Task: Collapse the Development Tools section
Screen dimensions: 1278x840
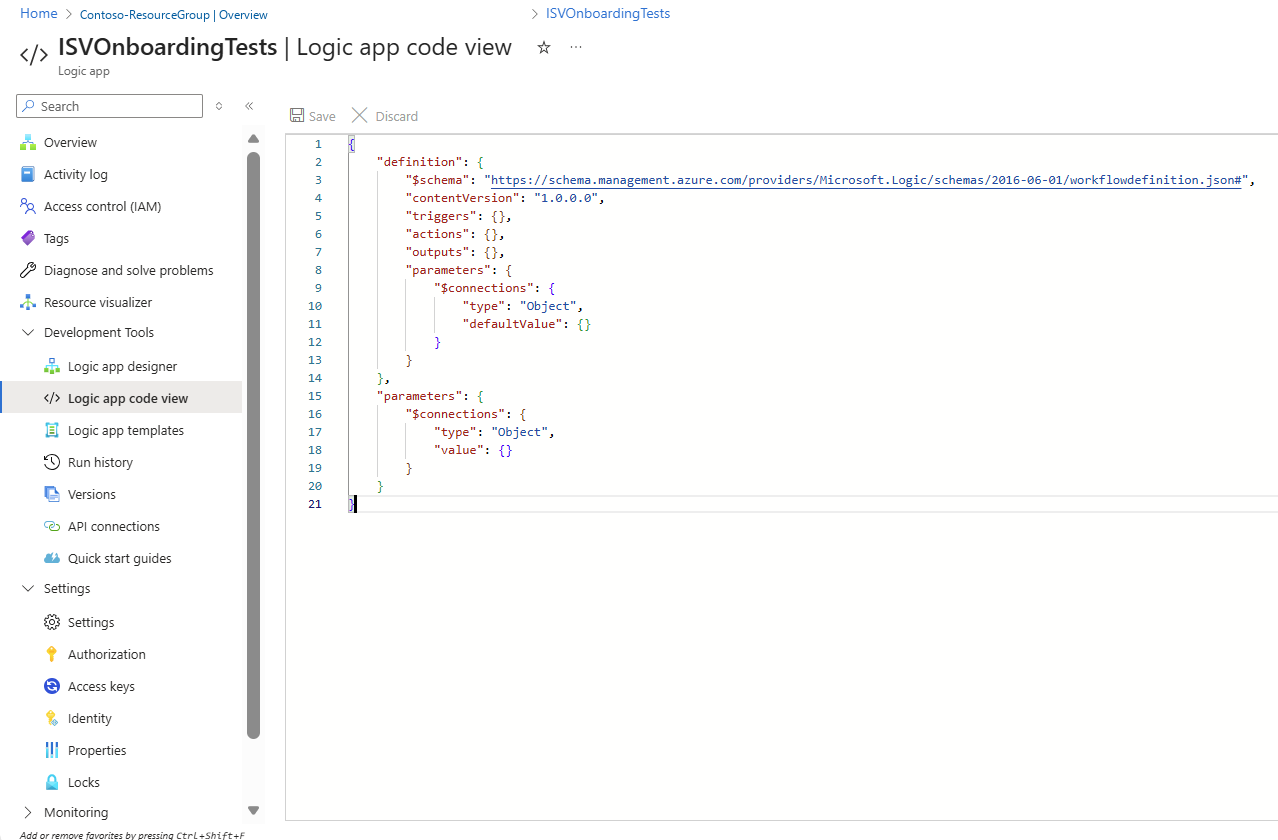Action: click(x=28, y=332)
